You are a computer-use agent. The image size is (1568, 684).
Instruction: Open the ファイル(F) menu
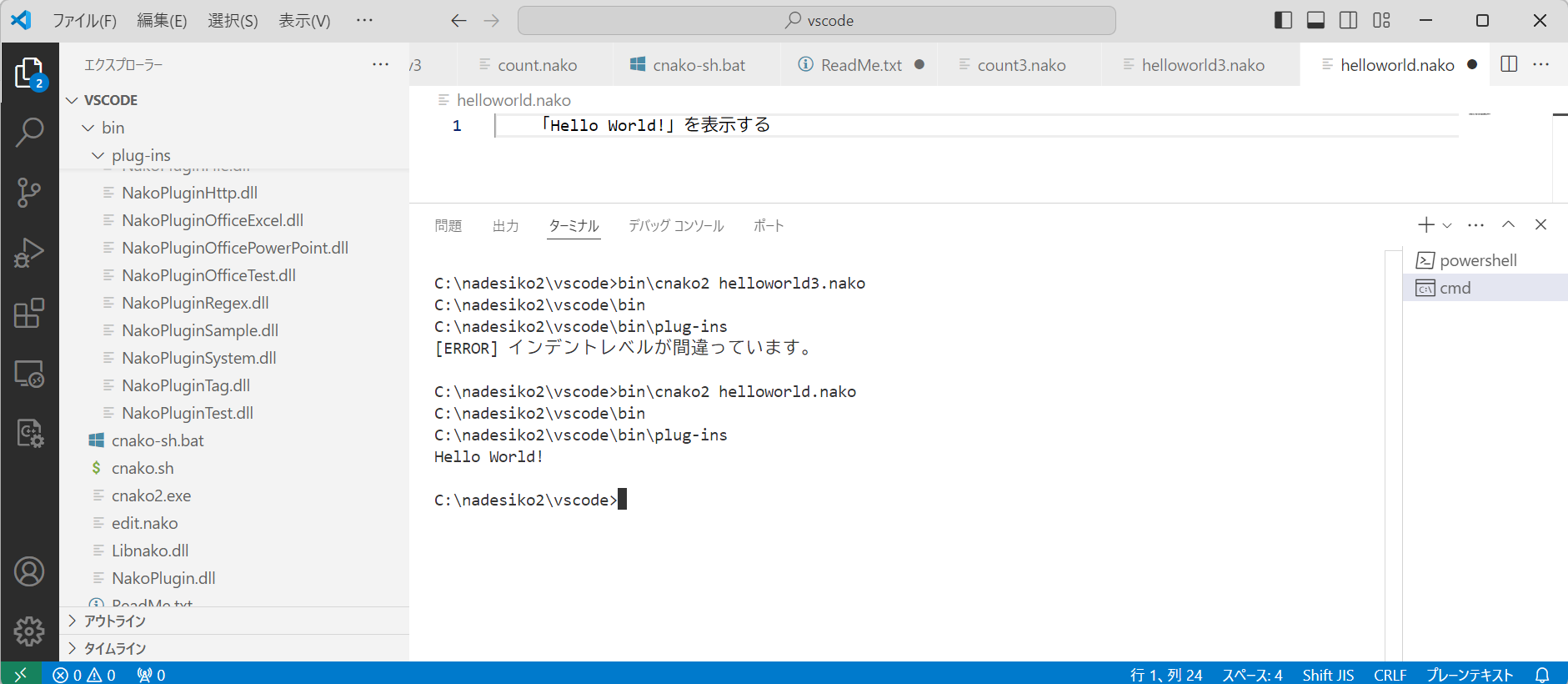[x=84, y=20]
